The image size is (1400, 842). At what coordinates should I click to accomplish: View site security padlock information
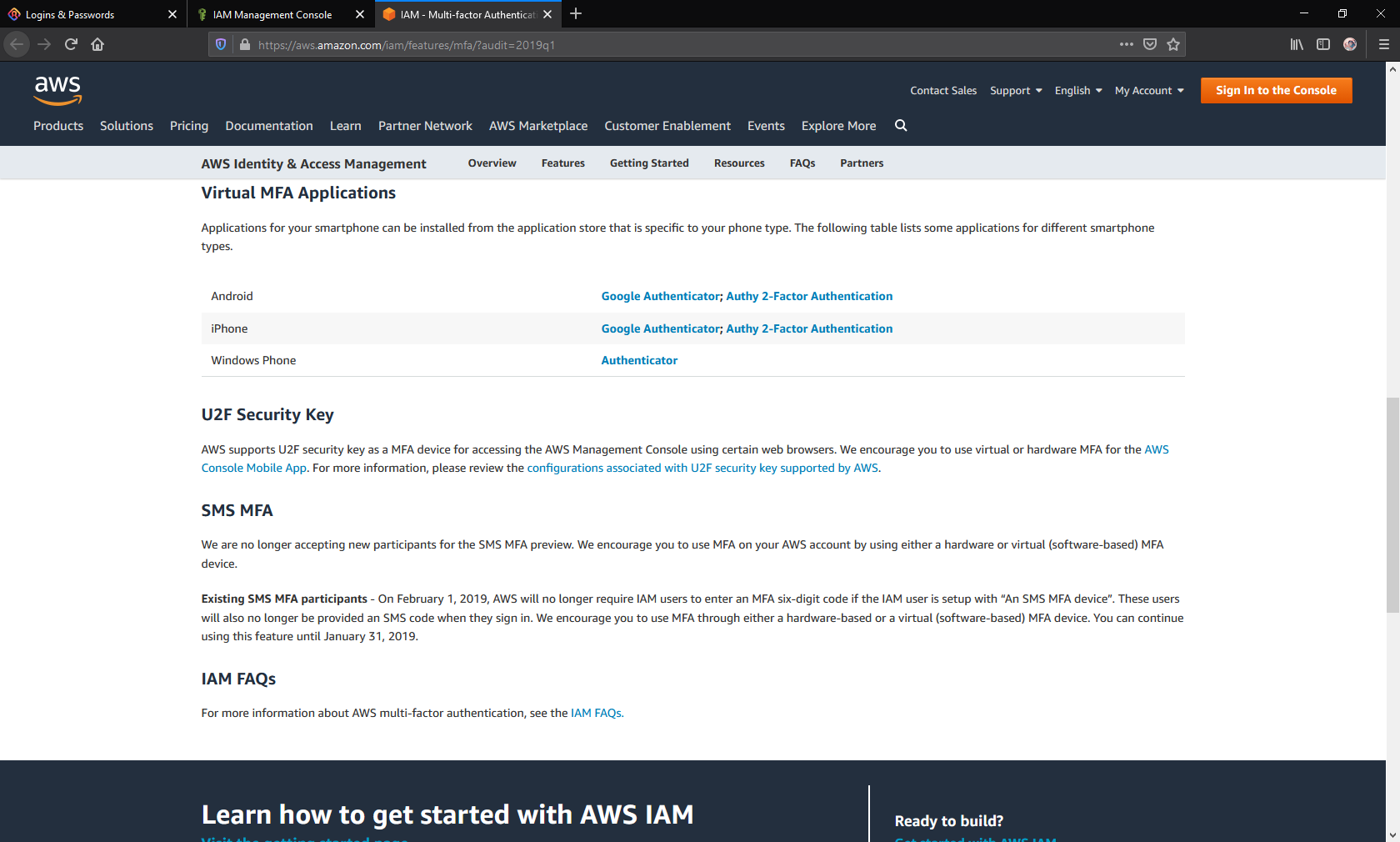[245, 44]
